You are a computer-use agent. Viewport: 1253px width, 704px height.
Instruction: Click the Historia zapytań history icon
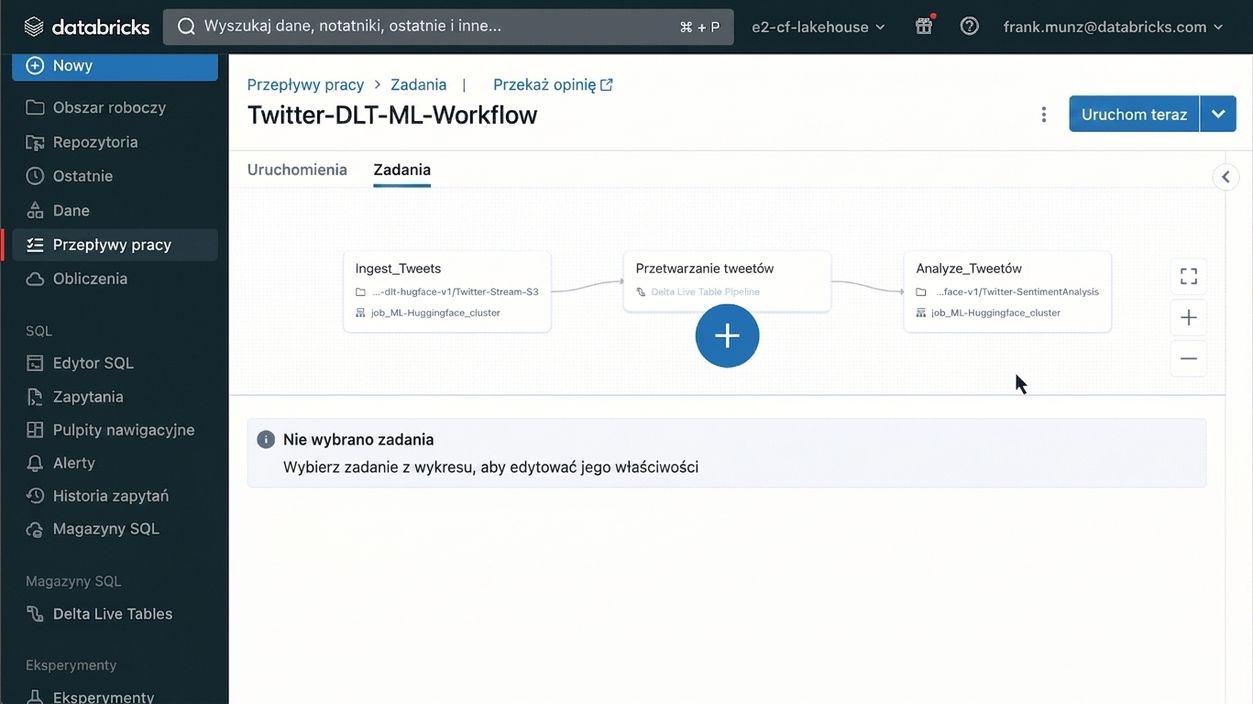(x=35, y=496)
